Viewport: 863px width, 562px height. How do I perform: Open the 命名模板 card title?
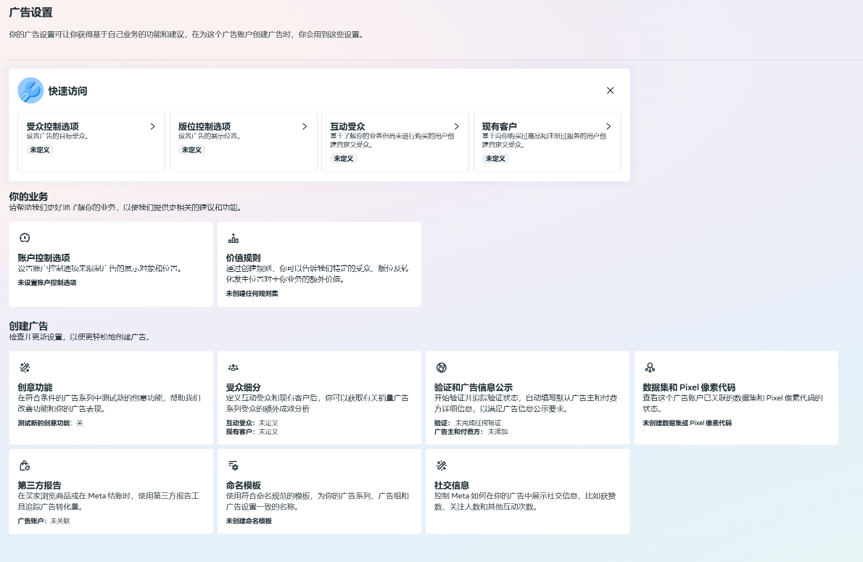243,485
